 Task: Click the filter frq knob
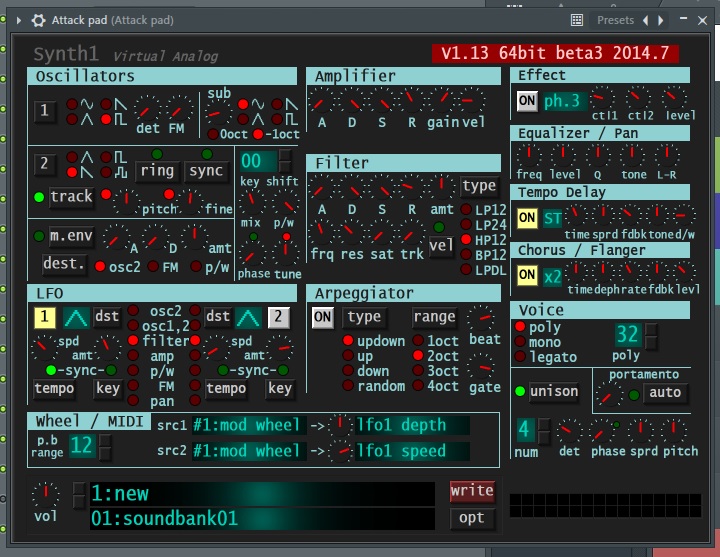coord(321,233)
